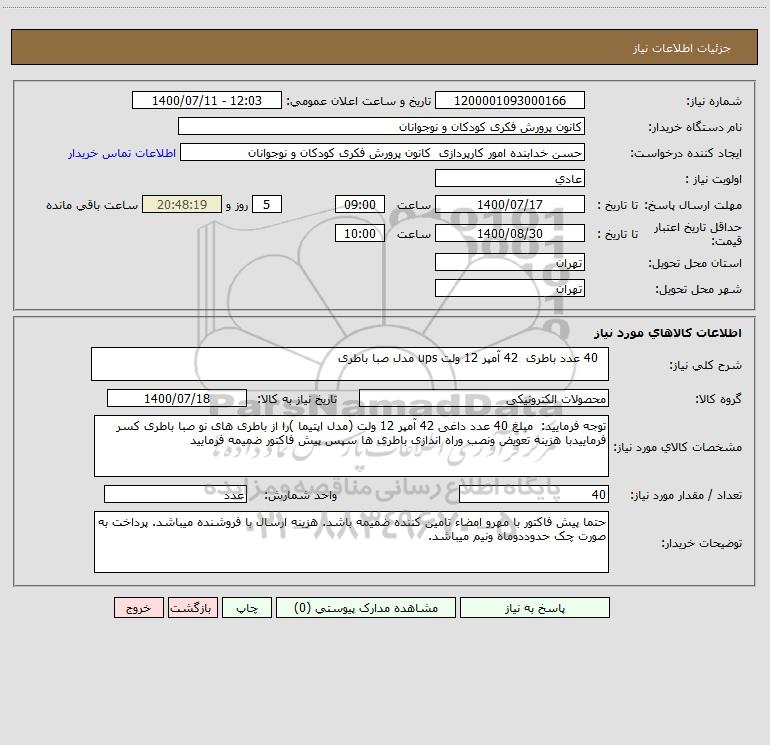
Task: Open اطلاعات تماس خریدار link
Action: (122, 153)
